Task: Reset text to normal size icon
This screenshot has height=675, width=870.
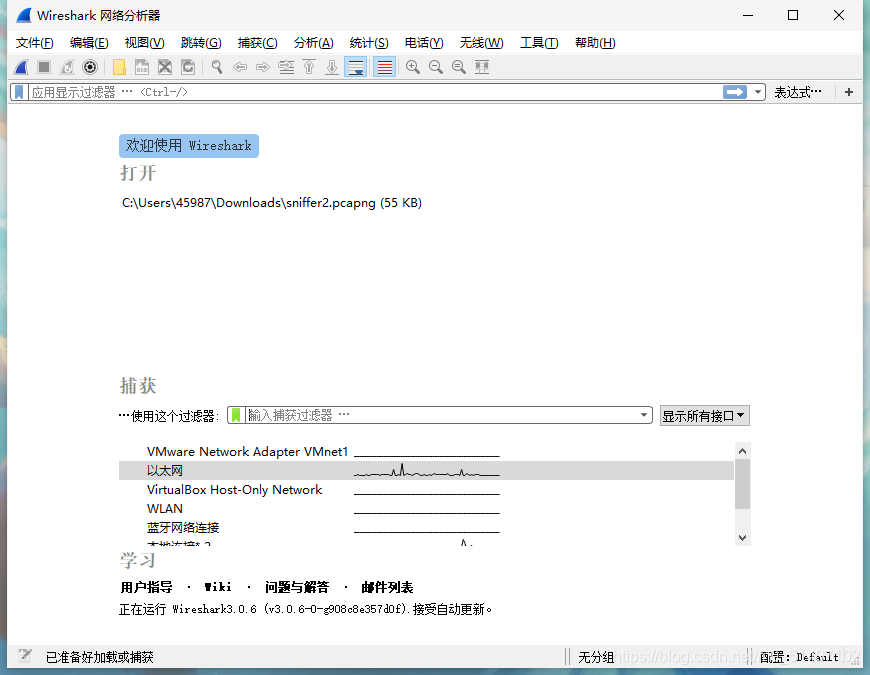Action: pos(459,68)
